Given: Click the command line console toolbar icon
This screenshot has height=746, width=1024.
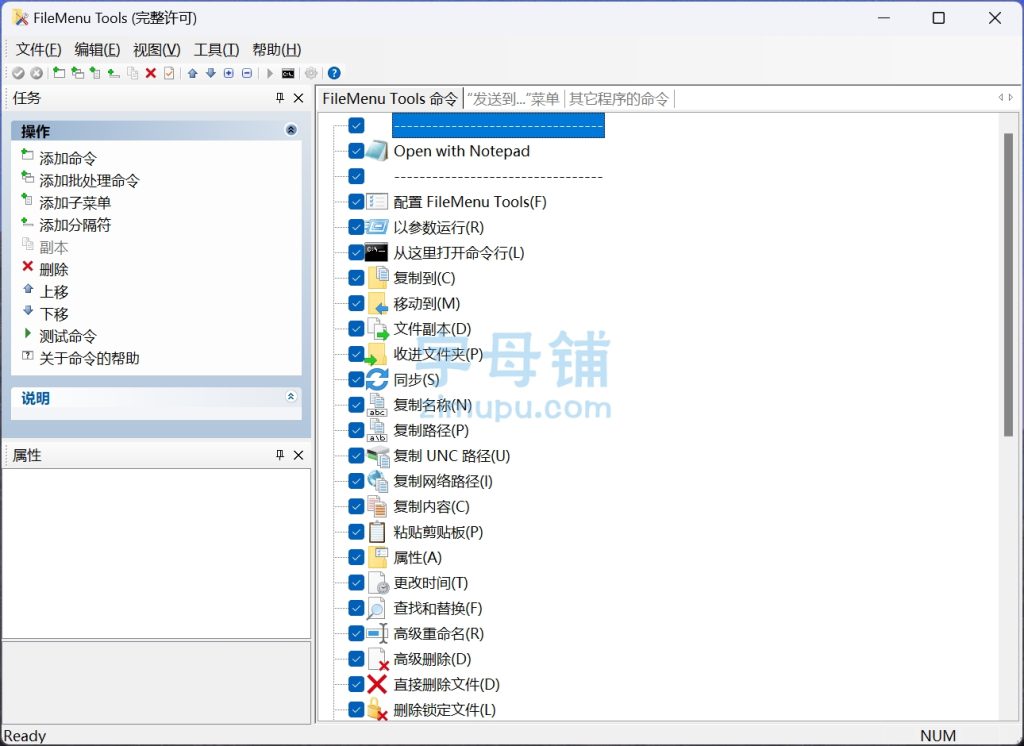Looking at the screenshot, I should pyautogui.click(x=288, y=73).
